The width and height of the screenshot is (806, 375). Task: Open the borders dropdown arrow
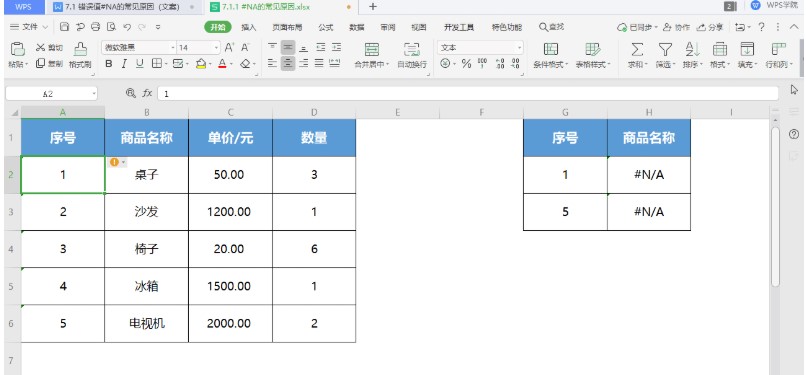166,64
